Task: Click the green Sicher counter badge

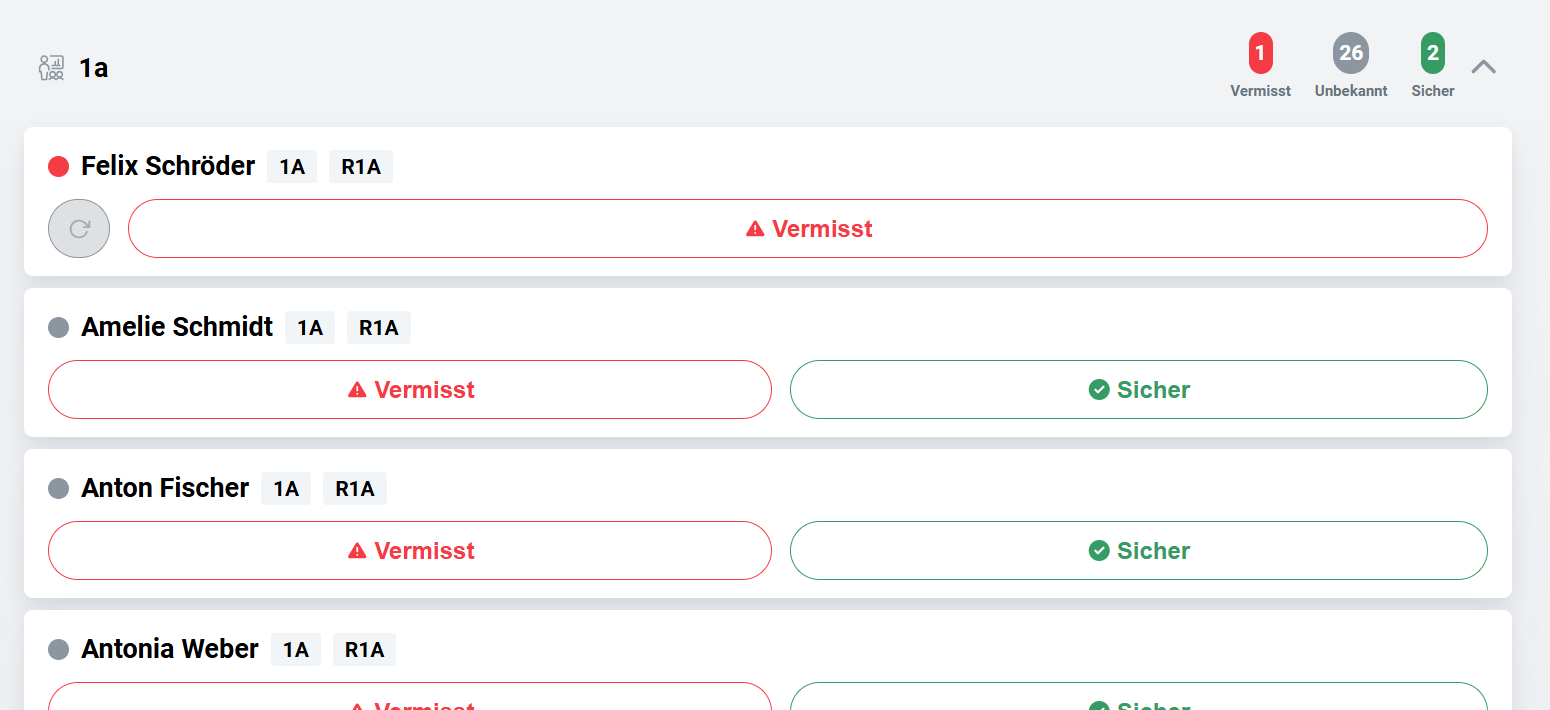Action: click(1432, 53)
